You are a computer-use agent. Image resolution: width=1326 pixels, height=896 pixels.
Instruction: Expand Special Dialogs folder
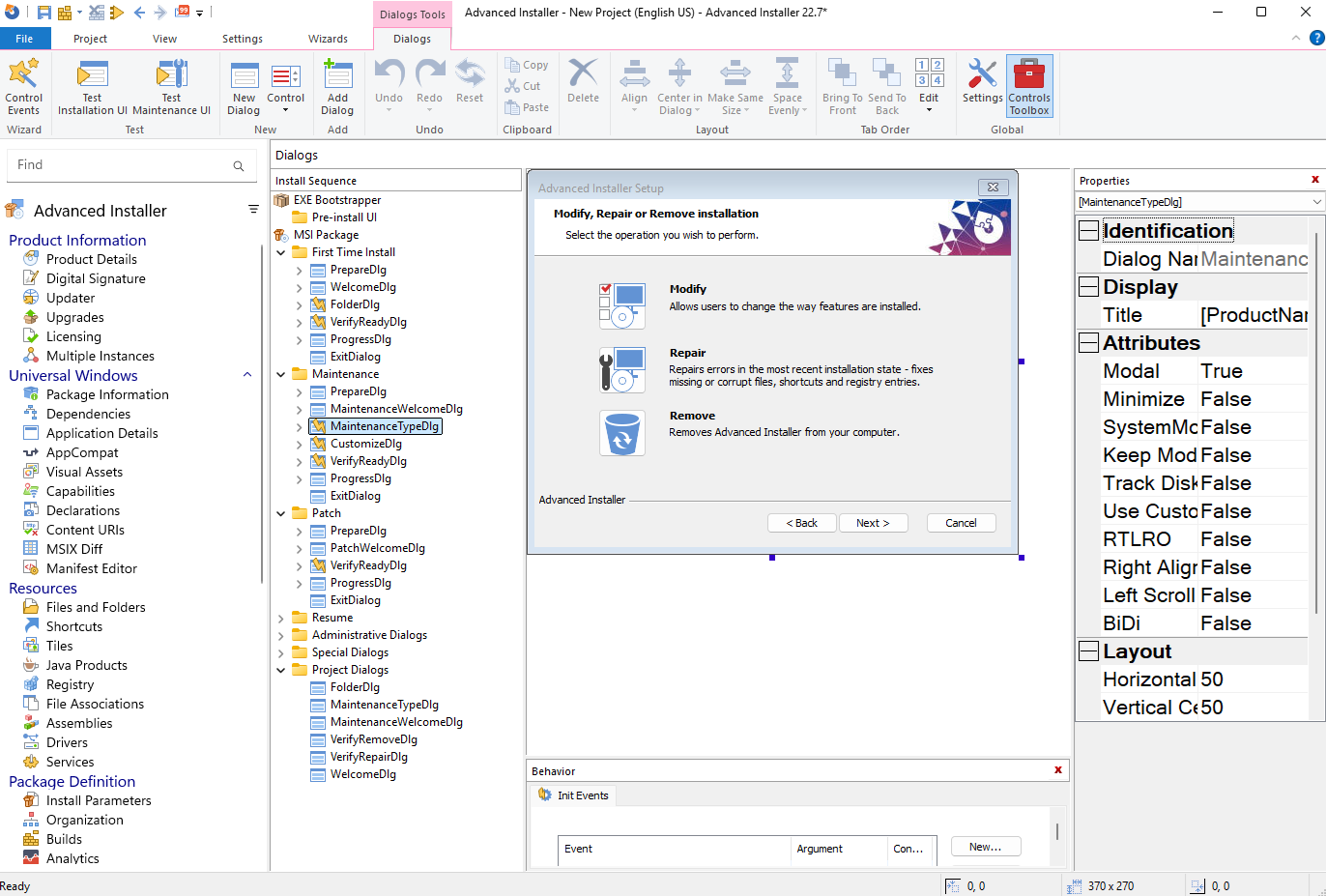click(x=281, y=652)
